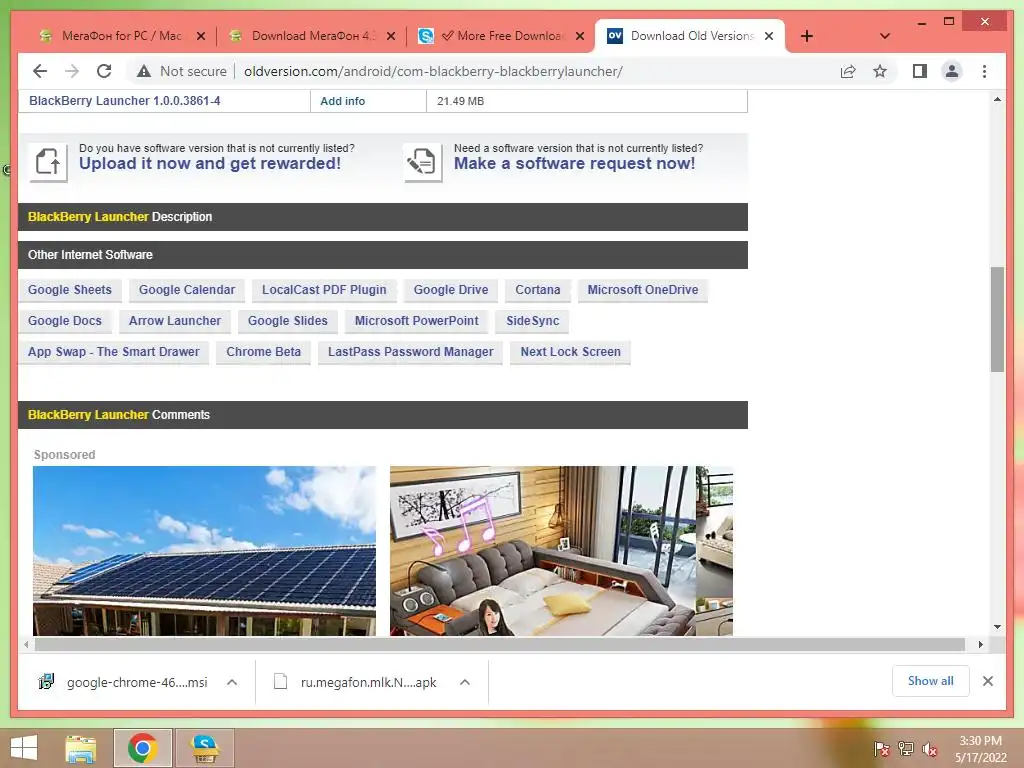This screenshot has height=768, width=1024.
Task: Close the Download Old Versions tab
Action: pos(769,37)
